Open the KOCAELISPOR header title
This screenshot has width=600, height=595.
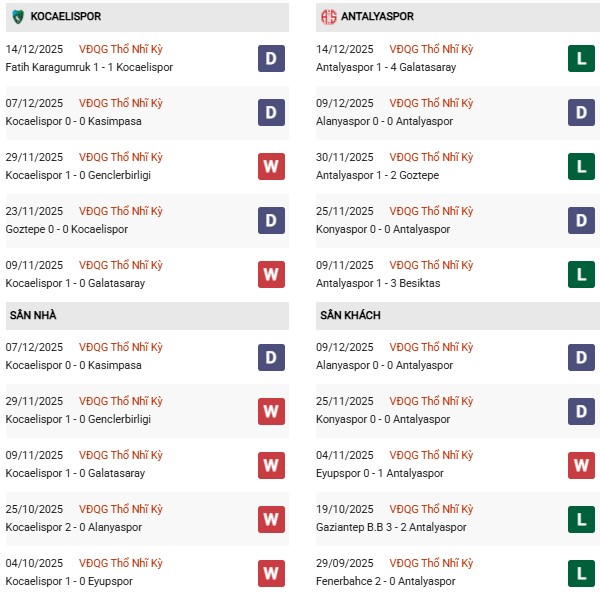point(66,17)
